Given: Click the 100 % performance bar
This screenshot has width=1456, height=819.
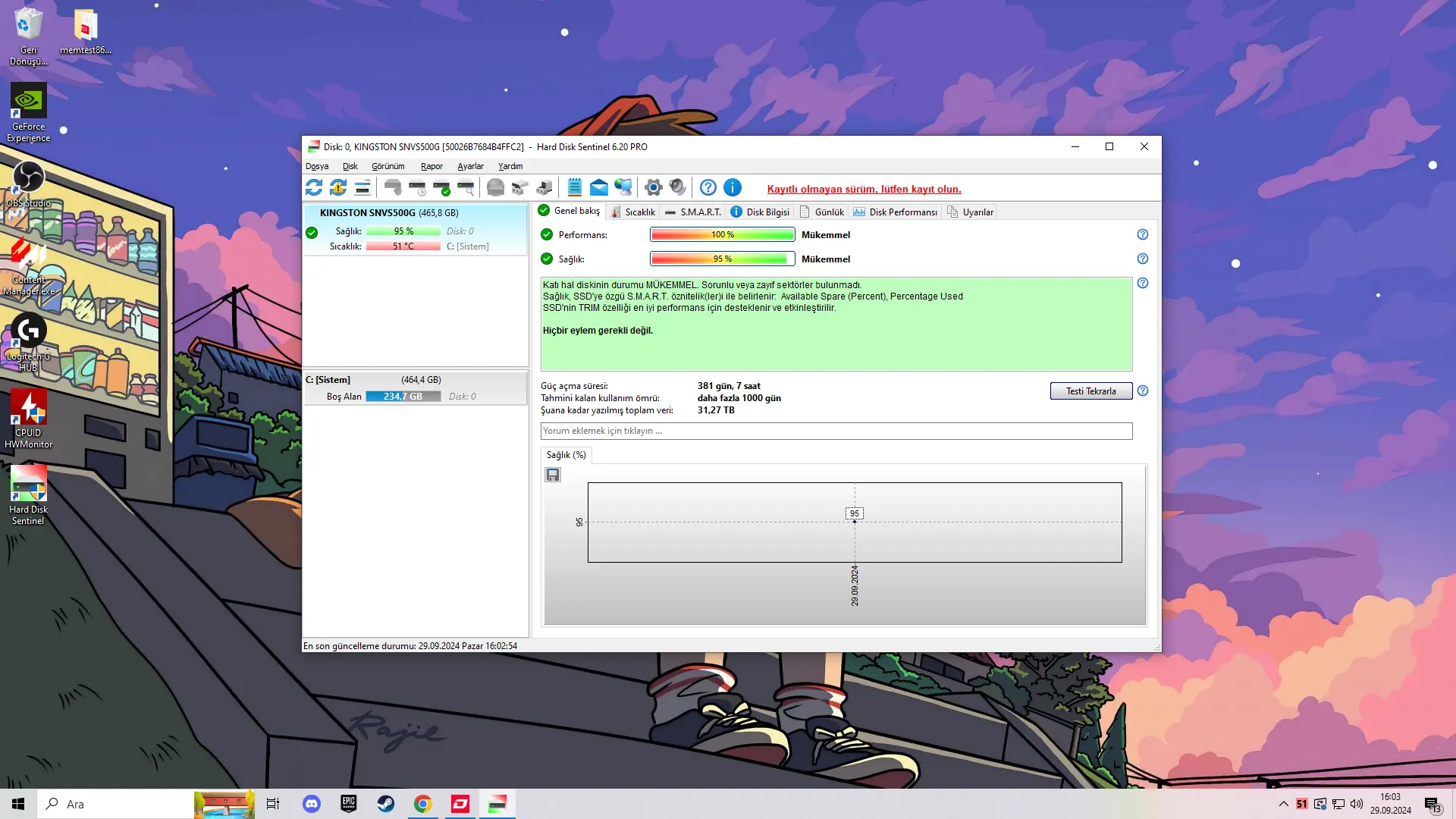Looking at the screenshot, I should click(x=722, y=234).
